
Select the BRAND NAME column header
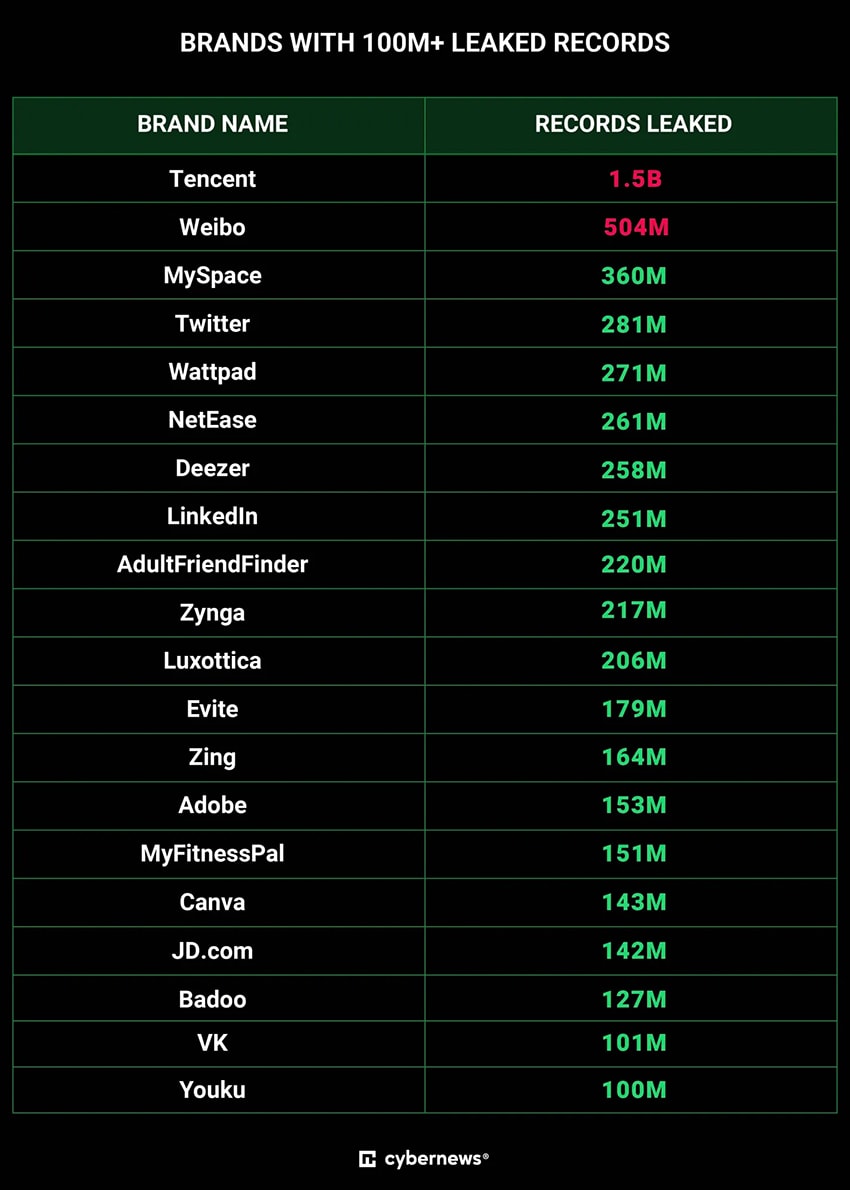tap(212, 124)
